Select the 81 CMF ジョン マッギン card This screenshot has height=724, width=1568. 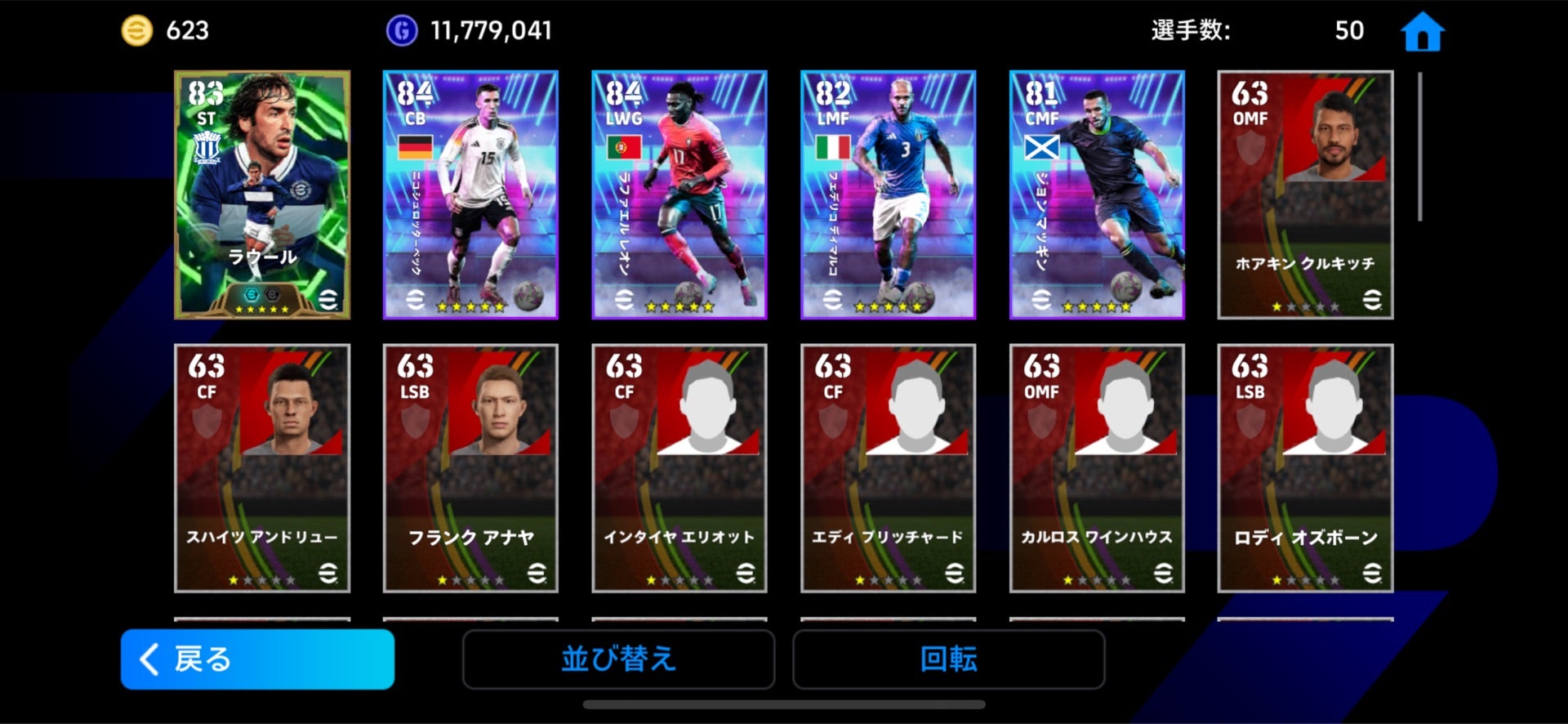click(x=1097, y=194)
